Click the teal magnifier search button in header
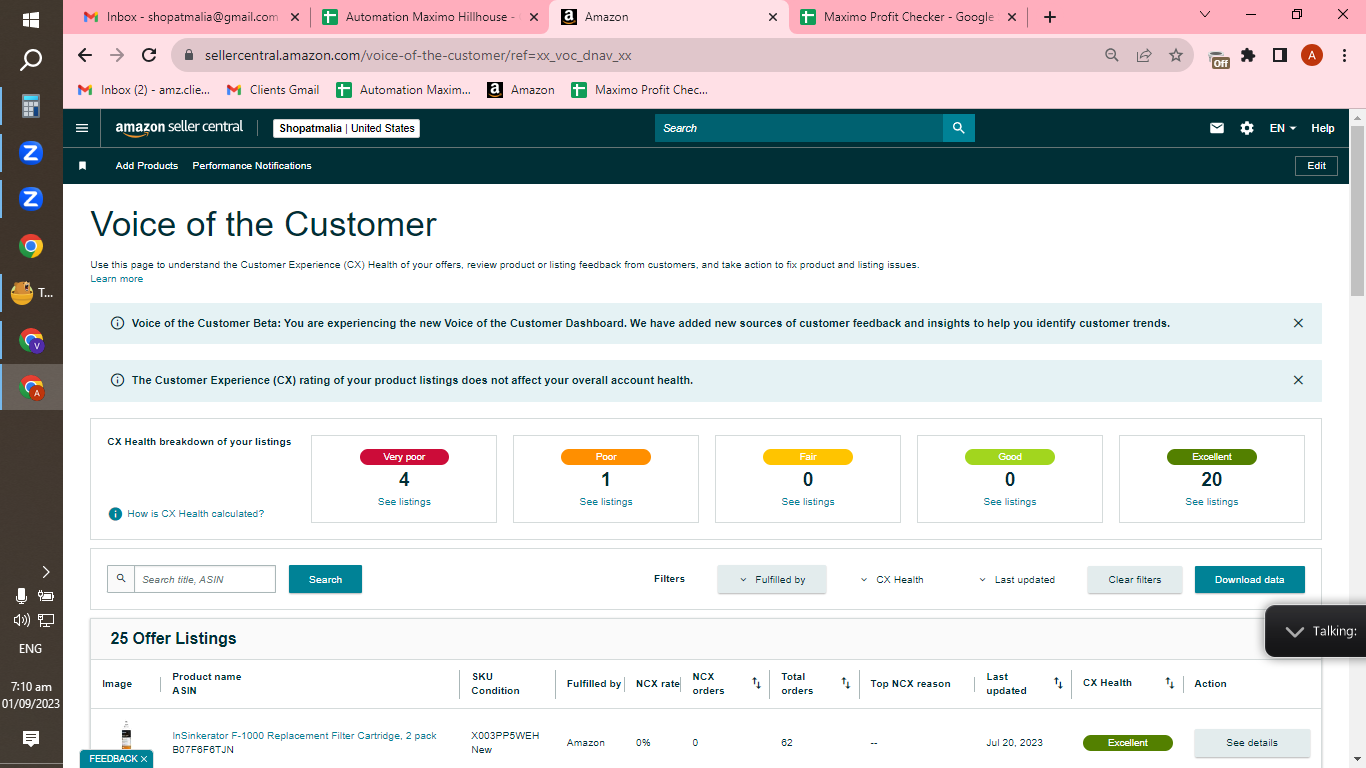This screenshot has height=768, width=1366. click(x=959, y=128)
